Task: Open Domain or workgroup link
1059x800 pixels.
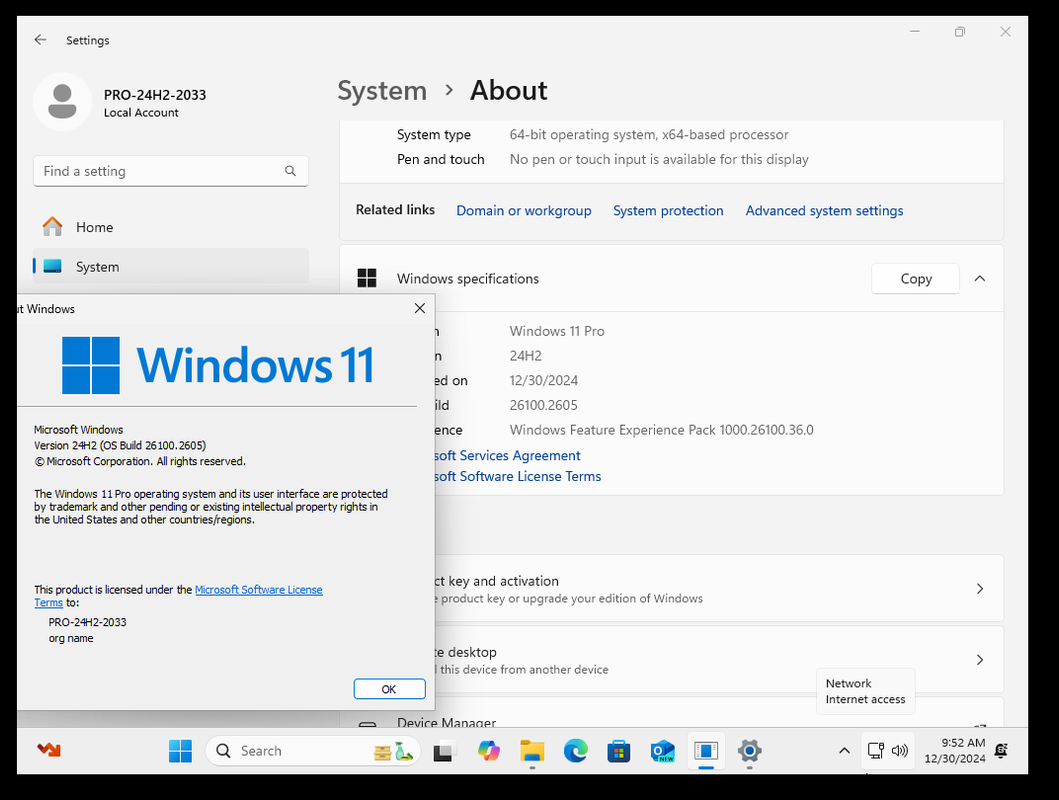Action: pos(523,211)
